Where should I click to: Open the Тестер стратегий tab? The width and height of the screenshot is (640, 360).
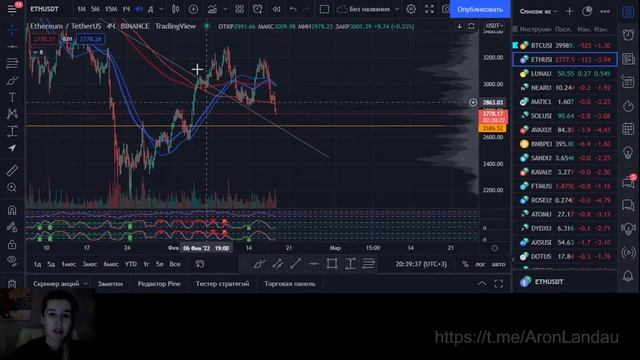222,283
